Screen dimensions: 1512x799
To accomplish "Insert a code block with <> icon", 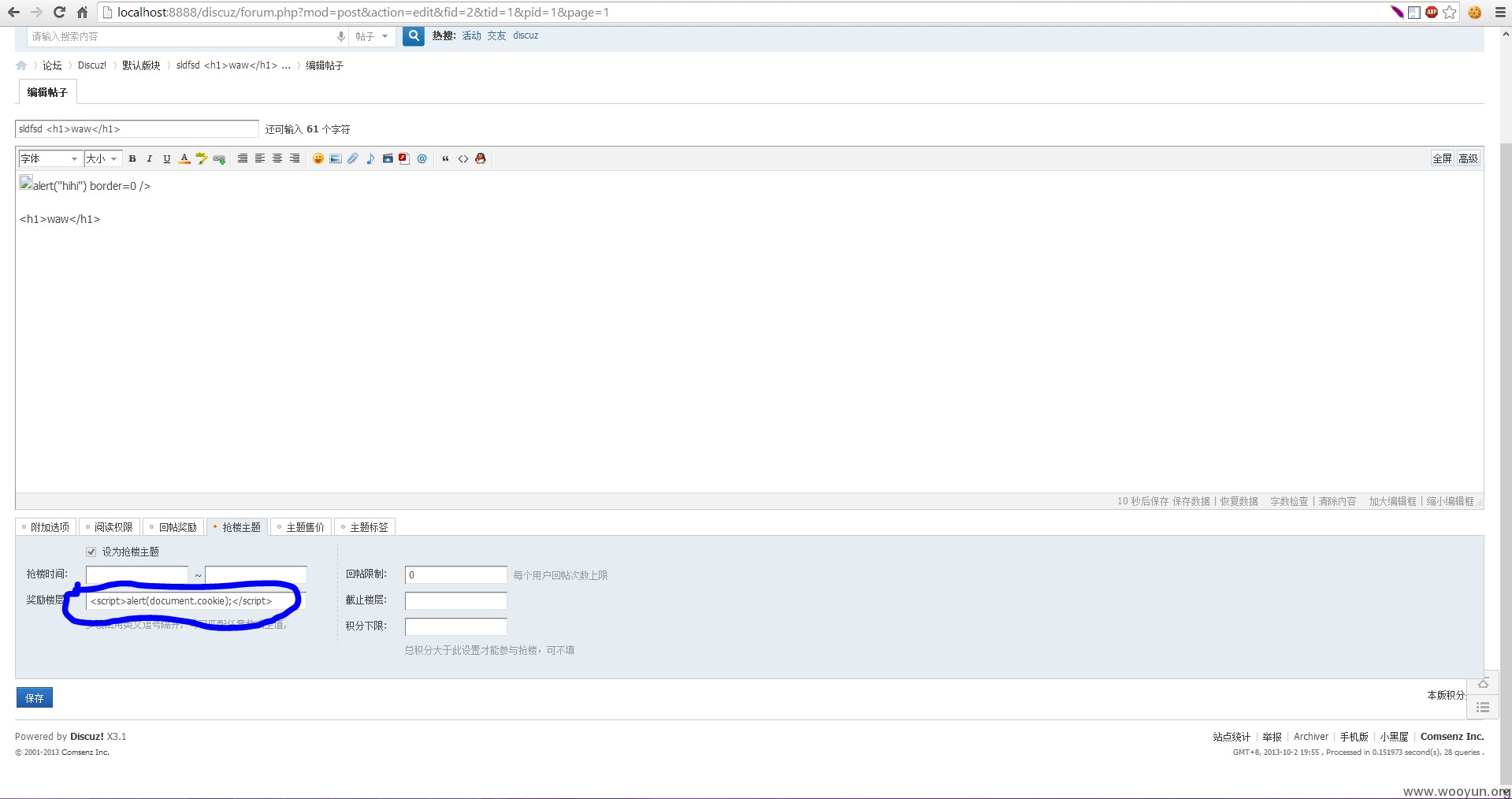I will (x=463, y=158).
